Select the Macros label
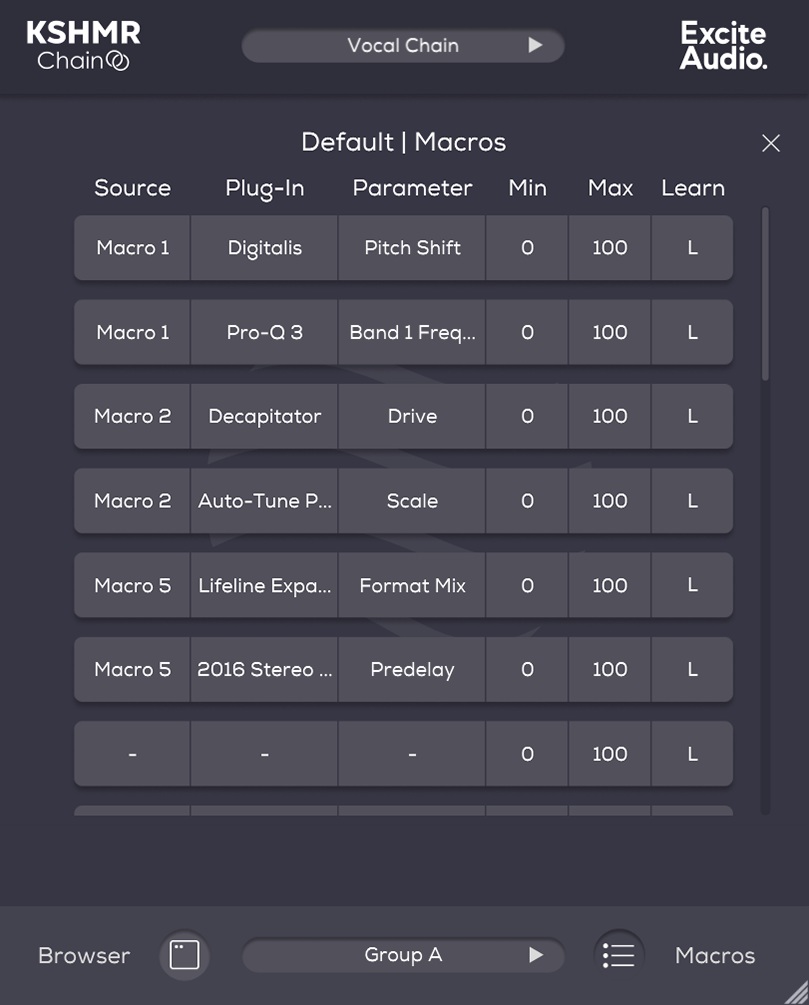 click(714, 956)
